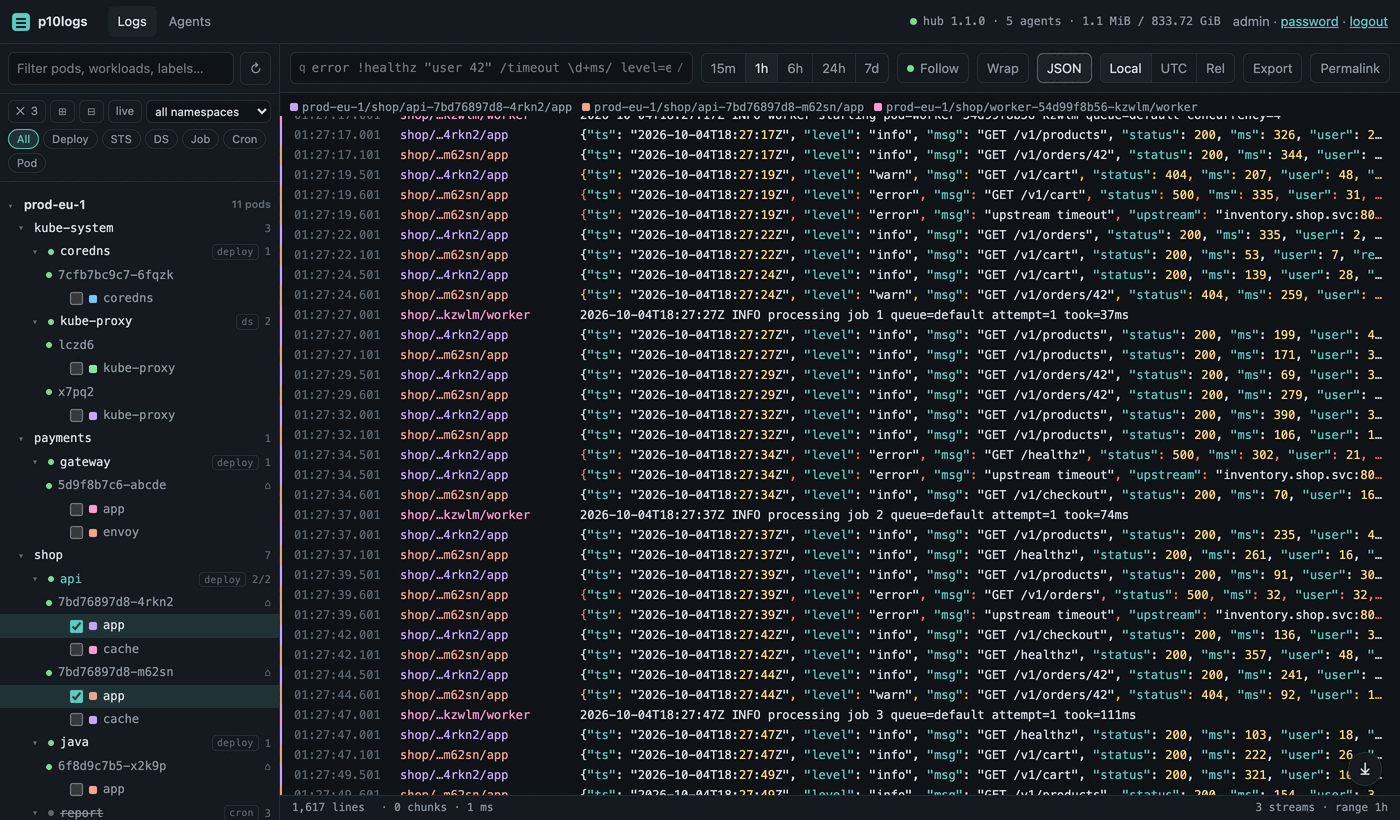Uncheck app container under 7bd76897d8-4rkn2
The height and width of the screenshot is (820, 1400).
pyautogui.click(x=76, y=626)
